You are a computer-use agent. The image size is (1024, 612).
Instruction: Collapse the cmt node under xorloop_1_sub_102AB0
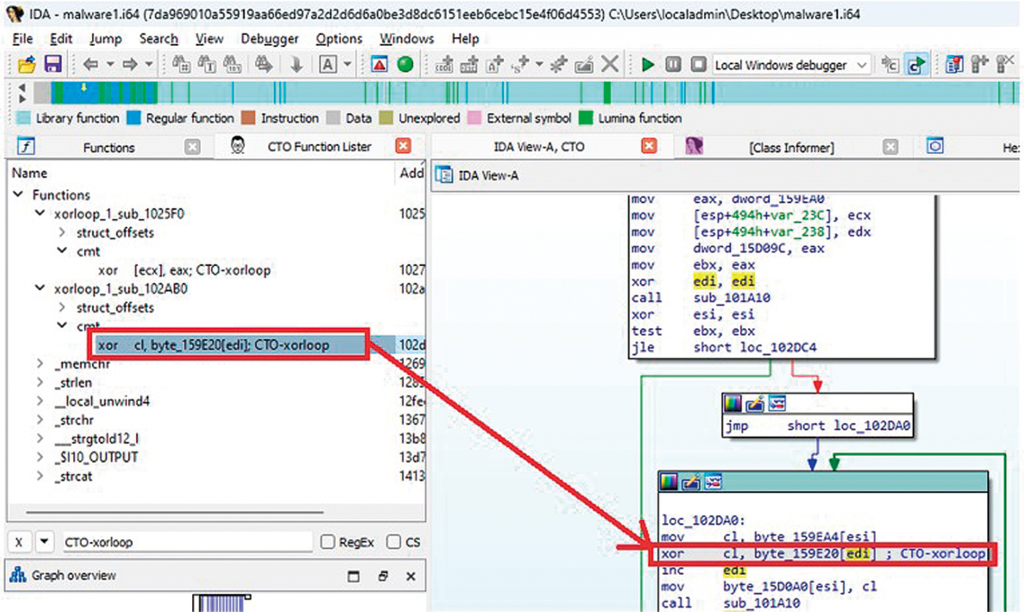coord(62,325)
